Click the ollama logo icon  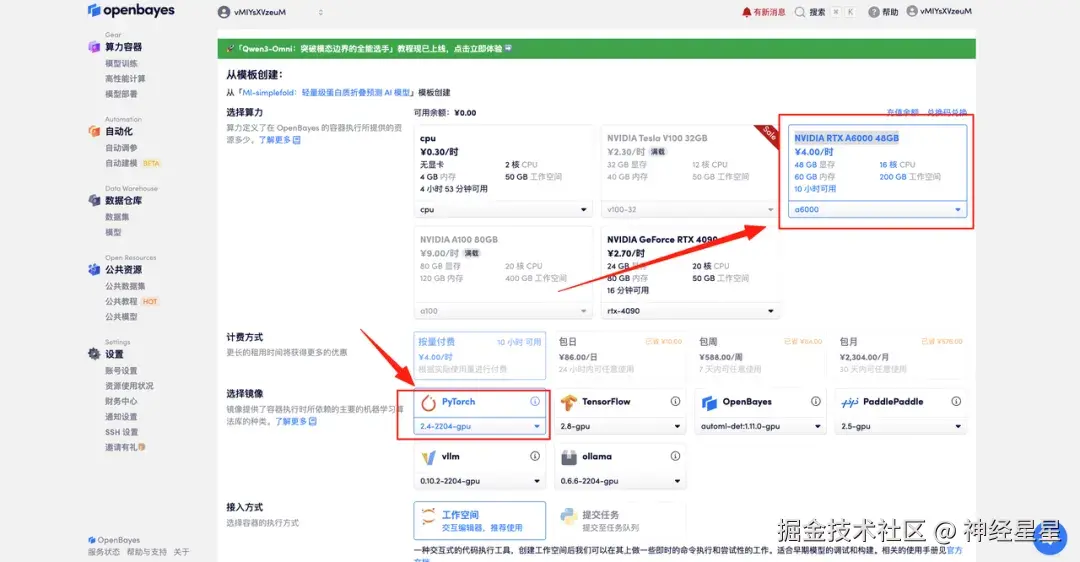tap(568, 457)
